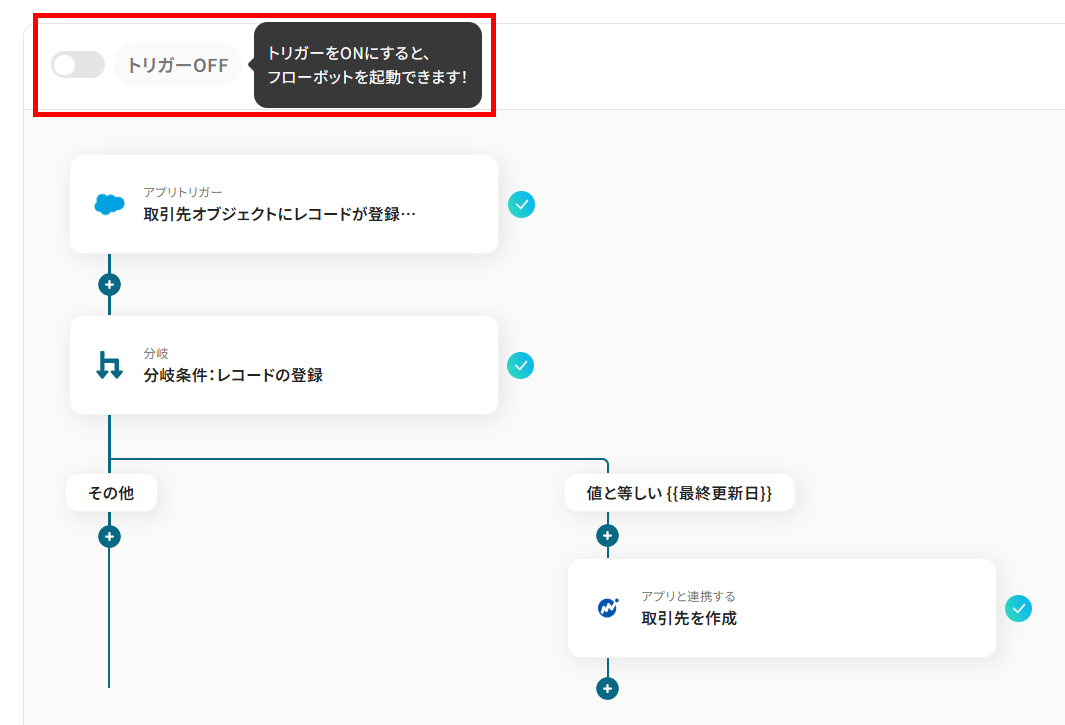Click the branch arrows icon
Image resolution: width=1065 pixels, height=725 pixels.
109,365
